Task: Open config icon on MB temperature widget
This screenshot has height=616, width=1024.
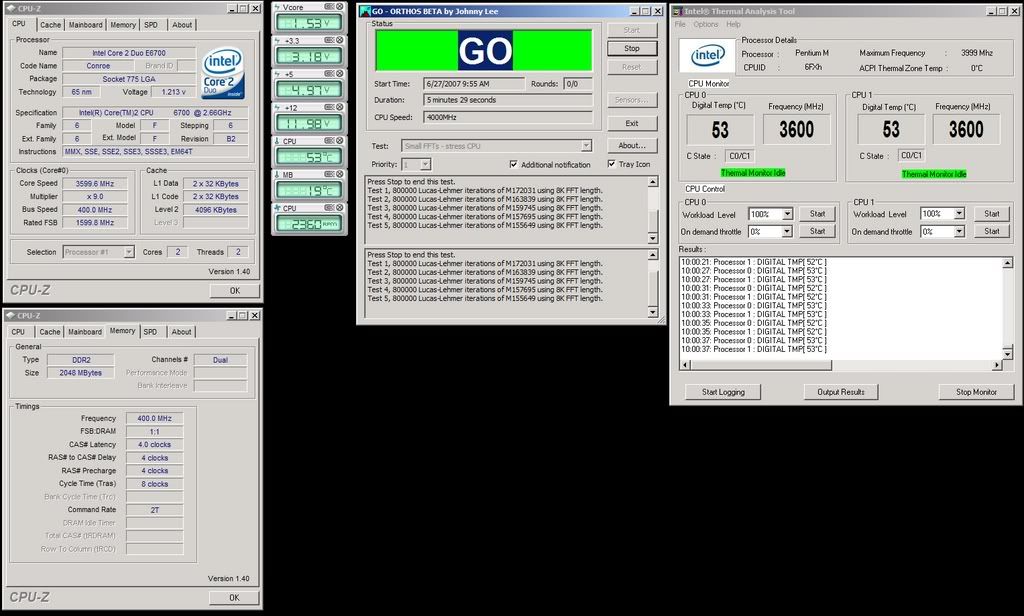Action: point(329,174)
